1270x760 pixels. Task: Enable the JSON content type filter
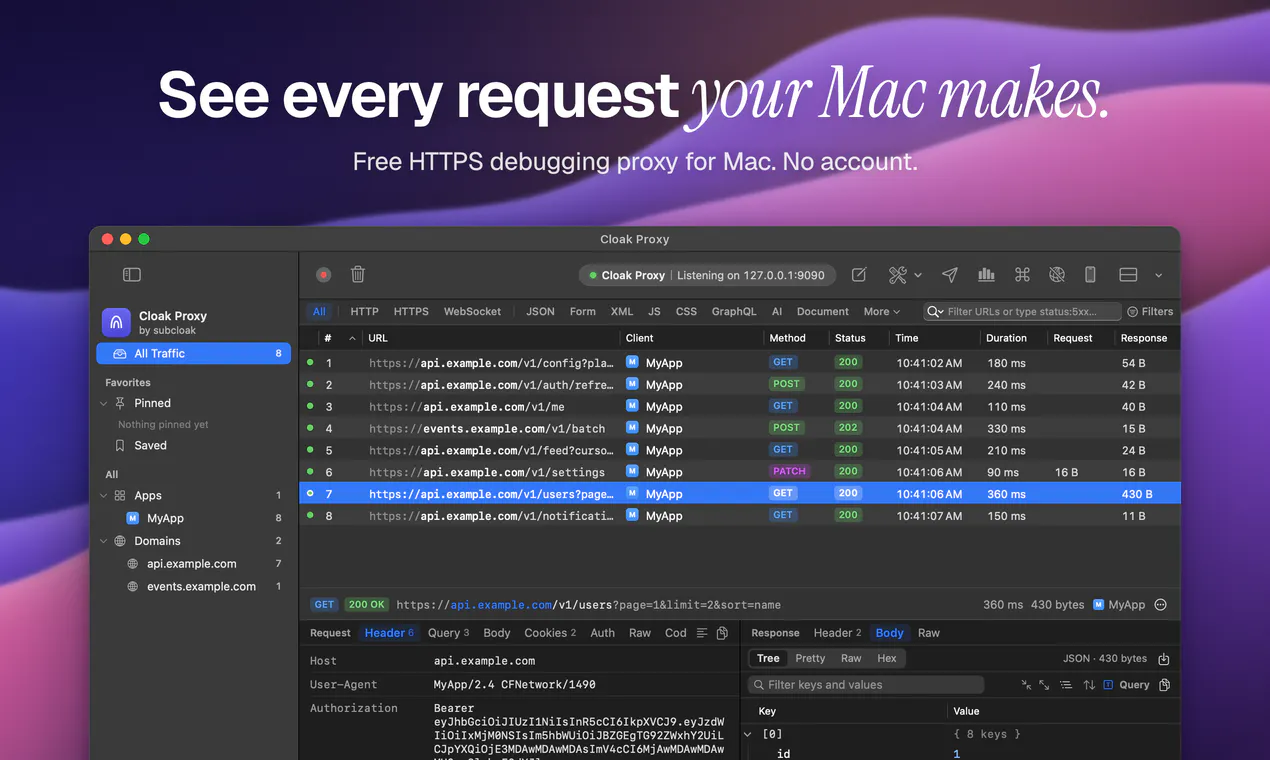point(540,312)
